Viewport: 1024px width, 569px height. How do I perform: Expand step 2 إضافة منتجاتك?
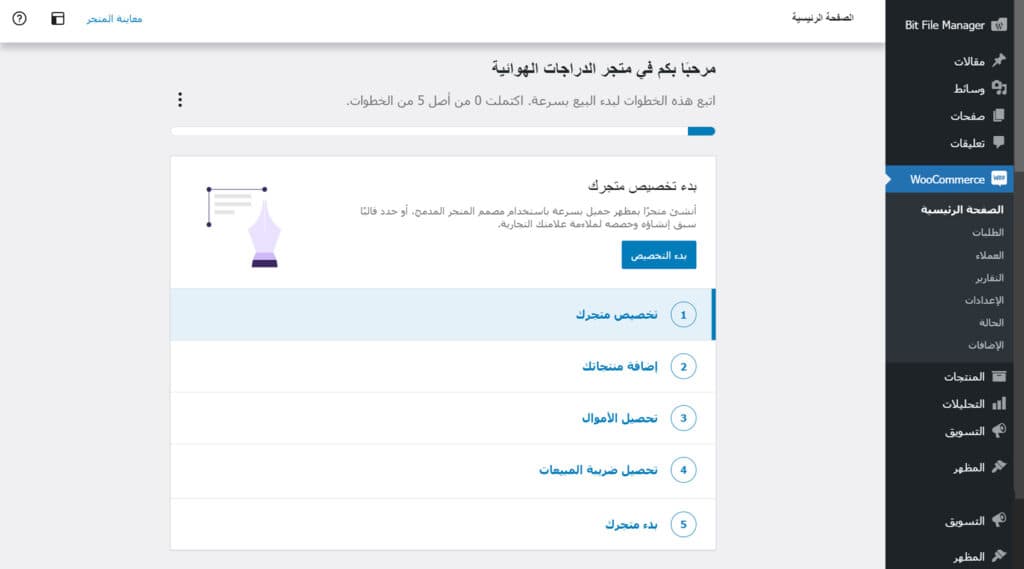pyautogui.click(x=442, y=366)
